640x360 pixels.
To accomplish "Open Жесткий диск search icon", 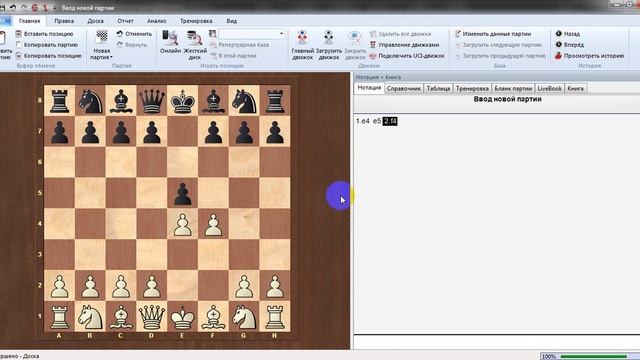I will [x=194, y=38].
